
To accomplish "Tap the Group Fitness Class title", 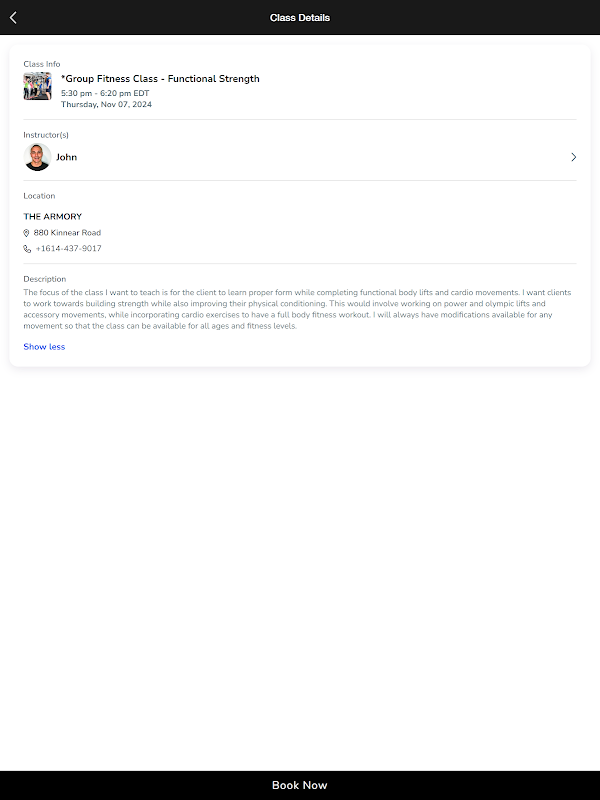I will click(160, 79).
